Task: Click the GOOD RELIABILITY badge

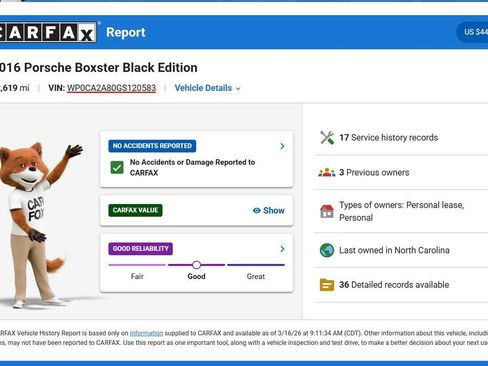Action: (x=140, y=249)
